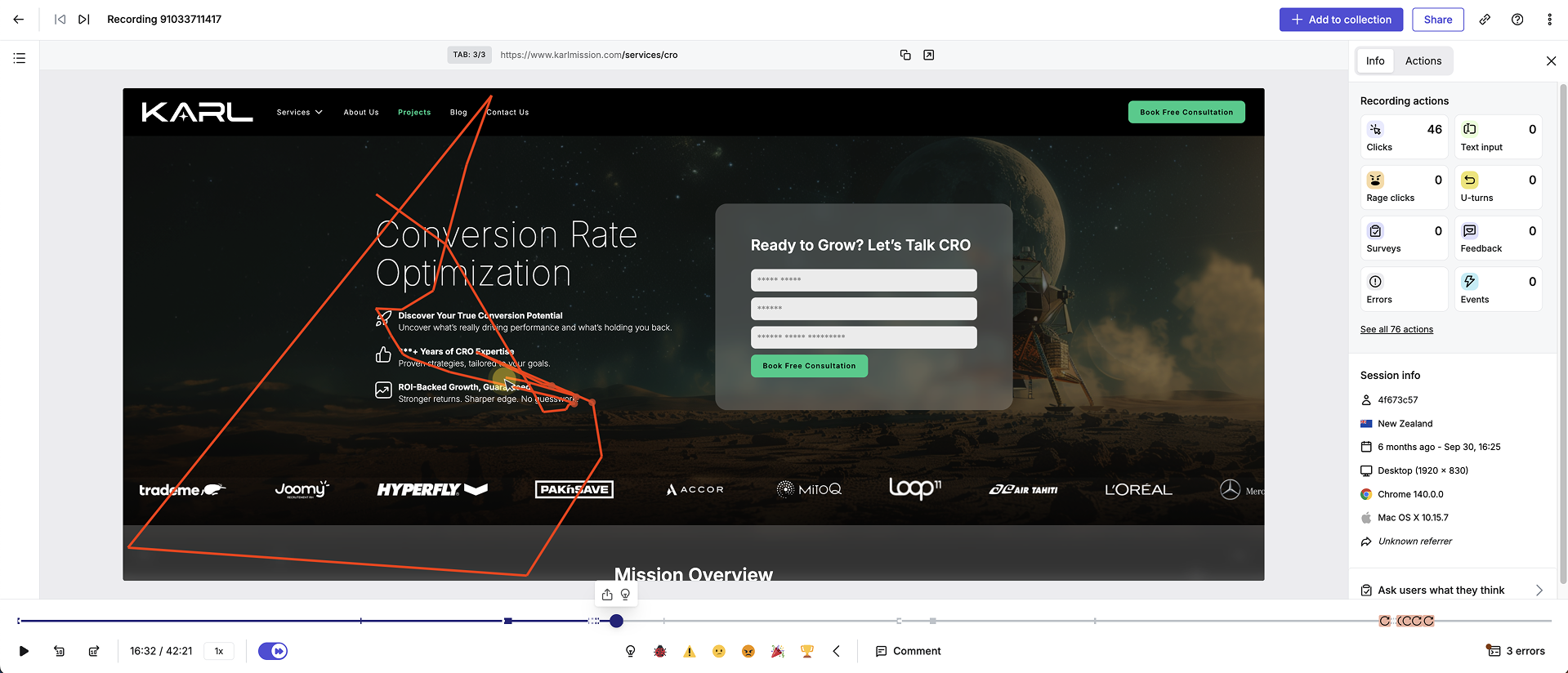Image resolution: width=1568 pixels, height=673 pixels.
Task: Switch to the Actions tab
Action: 1423,61
